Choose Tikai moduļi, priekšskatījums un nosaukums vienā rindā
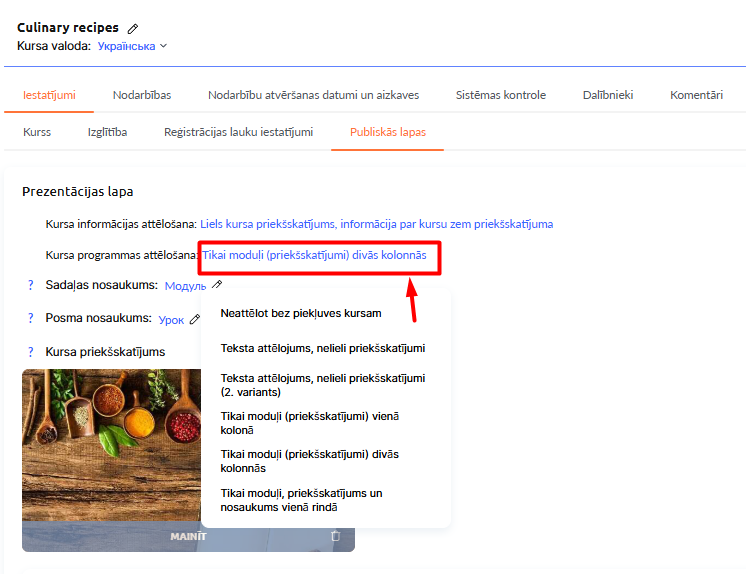Screen dimensions: 746x574 point(301,500)
